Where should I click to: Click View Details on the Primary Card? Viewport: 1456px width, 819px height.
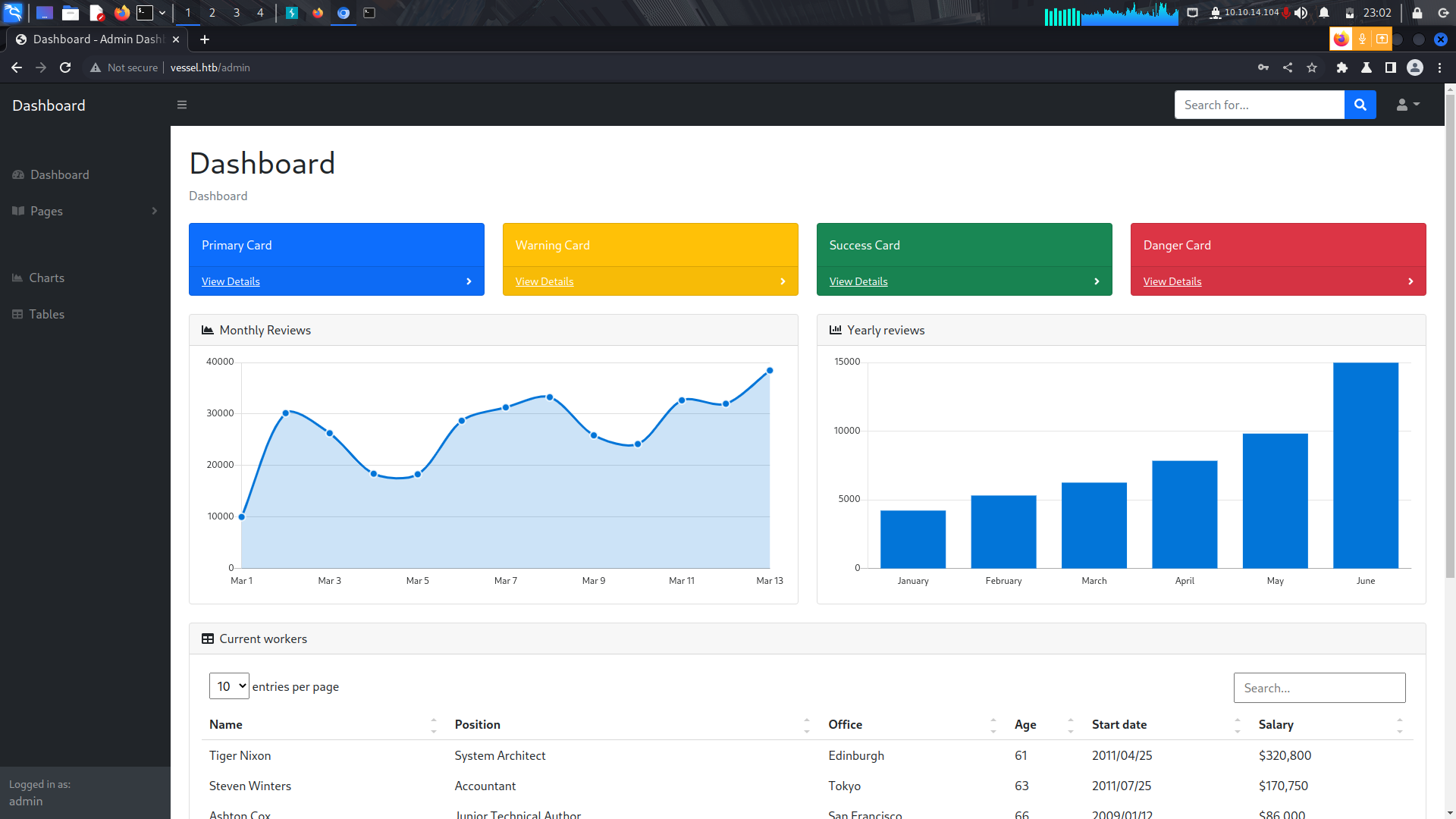[231, 281]
